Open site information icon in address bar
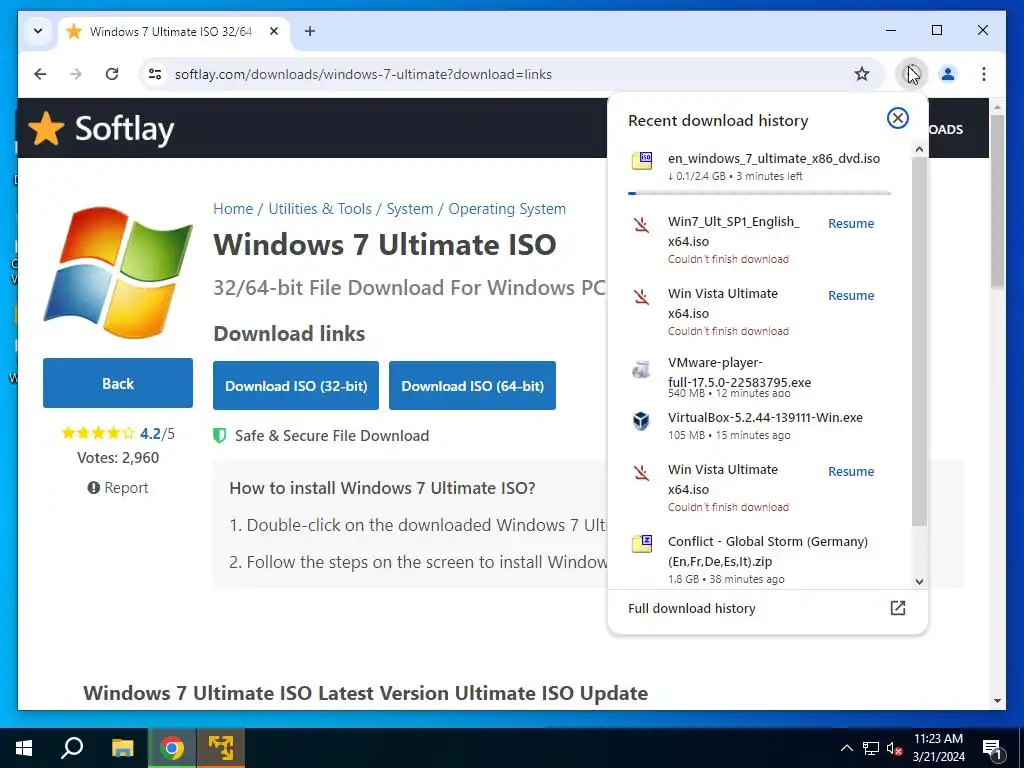Screen dimensions: 1024x768 click(155, 74)
